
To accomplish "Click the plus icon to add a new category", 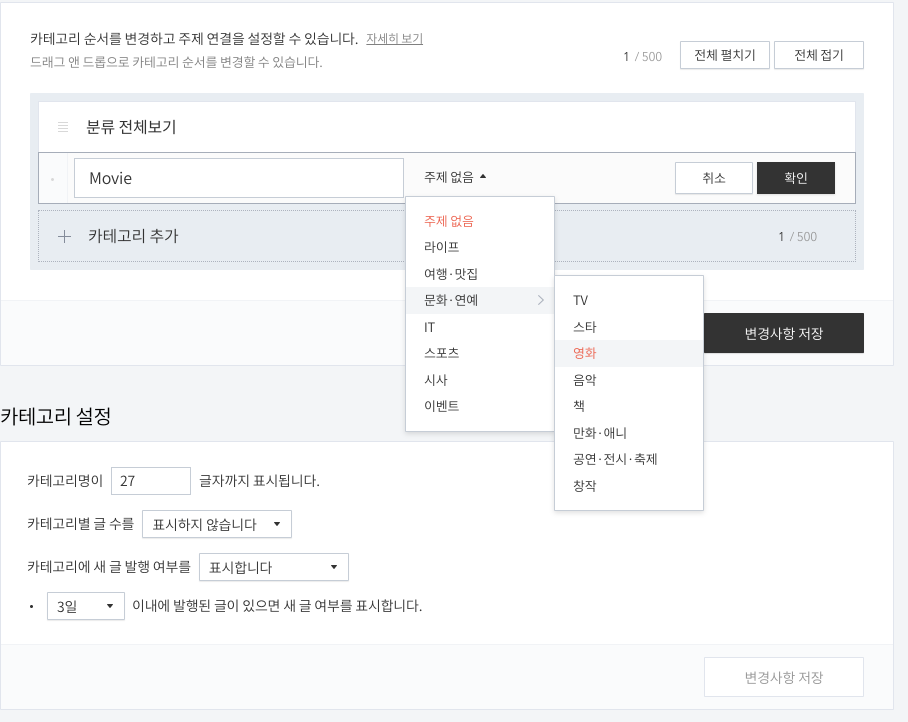I will pos(64,238).
